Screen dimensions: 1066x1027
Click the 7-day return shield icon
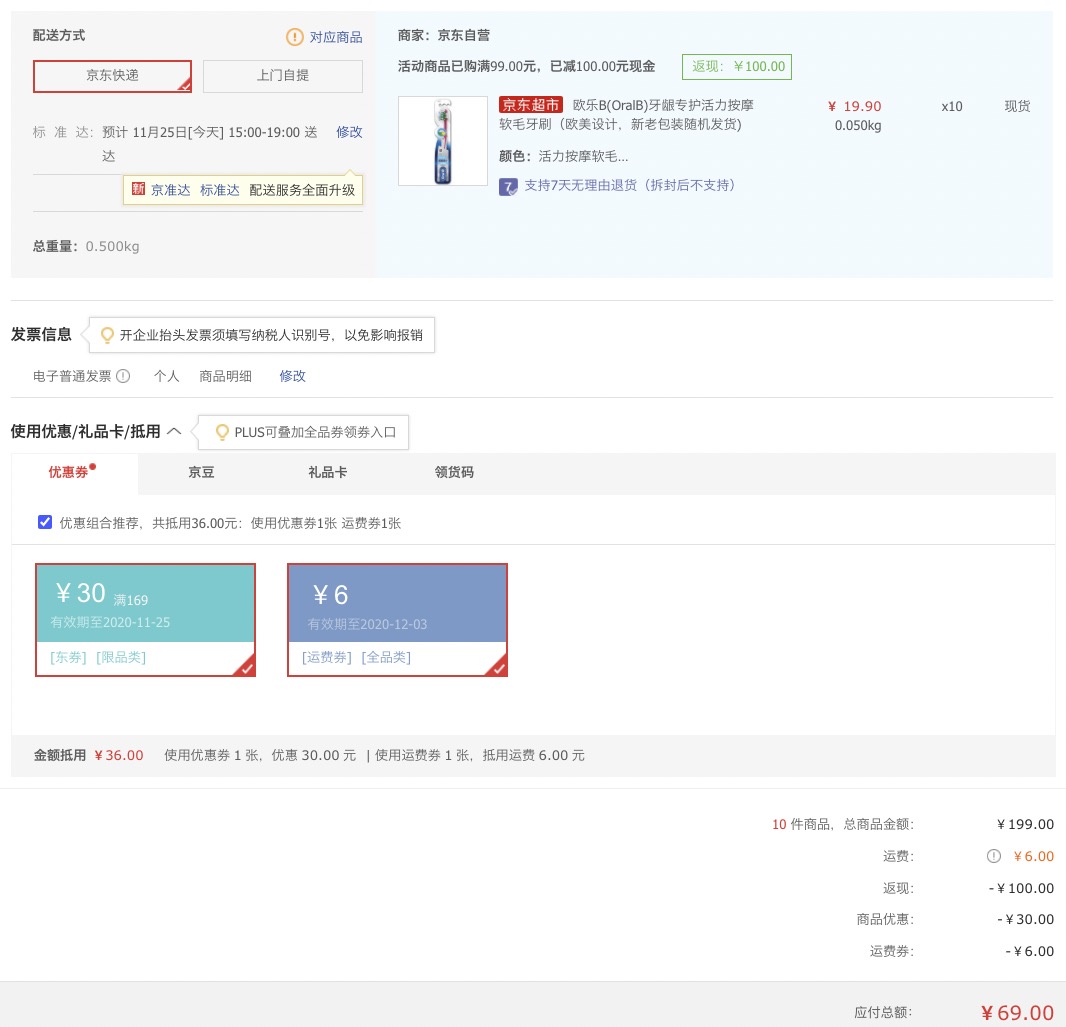[508, 186]
